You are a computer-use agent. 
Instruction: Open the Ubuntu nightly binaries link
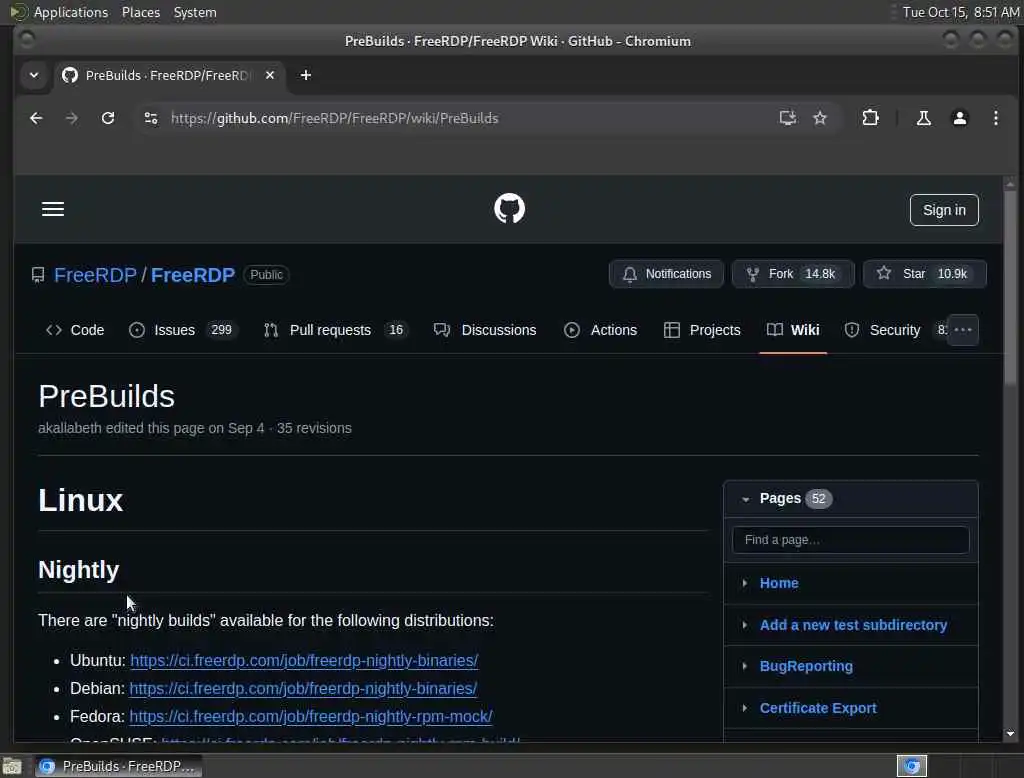tap(304, 660)
